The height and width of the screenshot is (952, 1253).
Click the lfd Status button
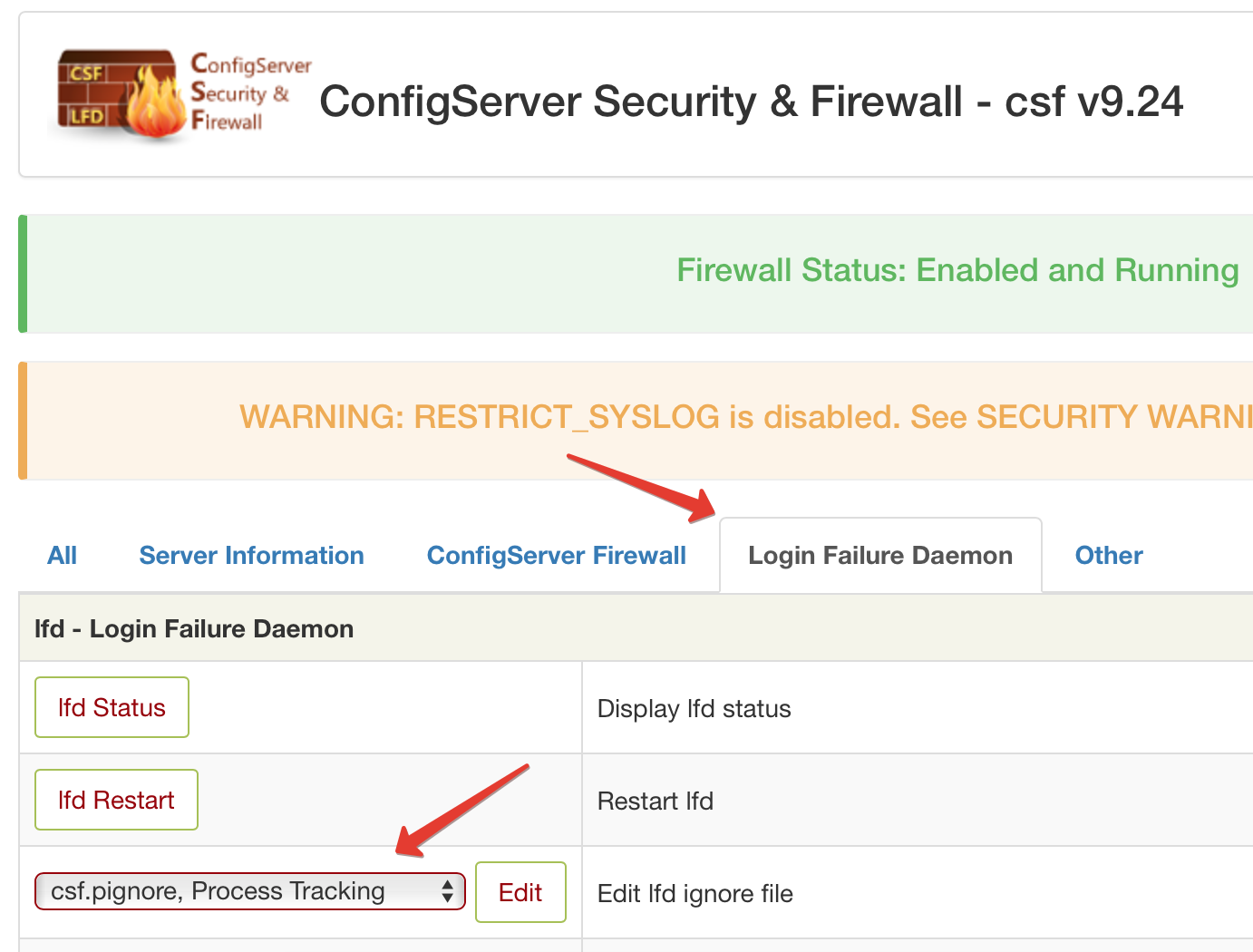click(112, 707)
